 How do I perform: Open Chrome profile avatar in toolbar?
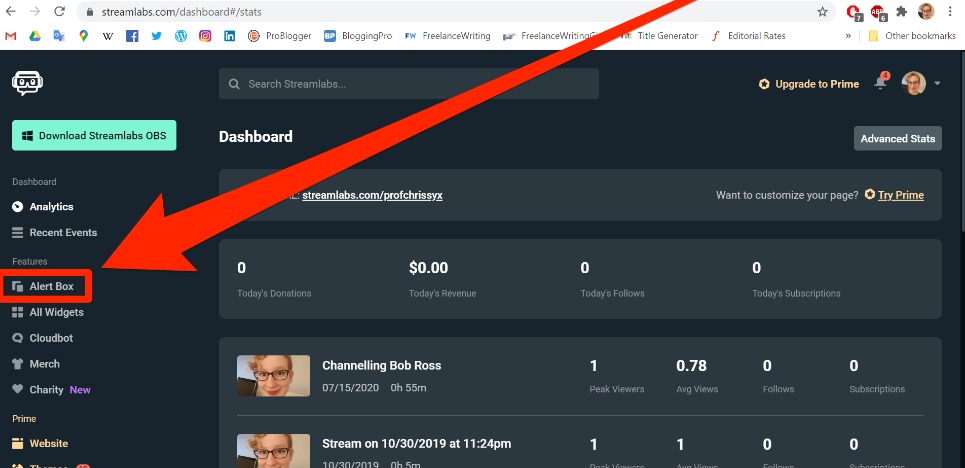coord(926,11)
